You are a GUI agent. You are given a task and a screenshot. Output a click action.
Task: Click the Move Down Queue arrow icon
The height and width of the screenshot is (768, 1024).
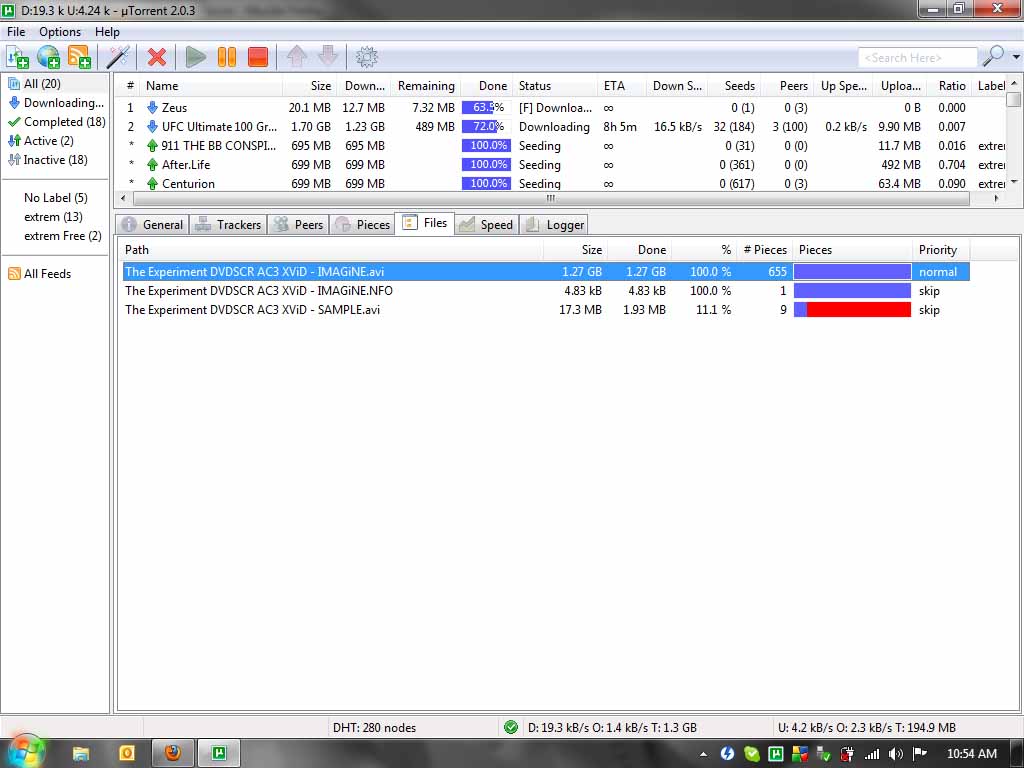pyautogui.click(x=328, y=57)
